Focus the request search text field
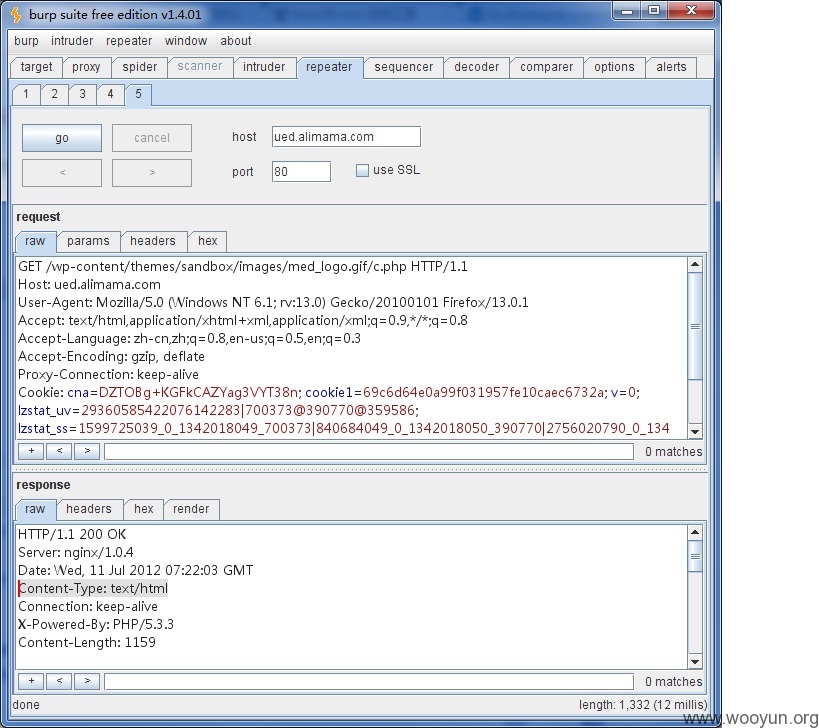Screen dimensions: 819x728 369,451
